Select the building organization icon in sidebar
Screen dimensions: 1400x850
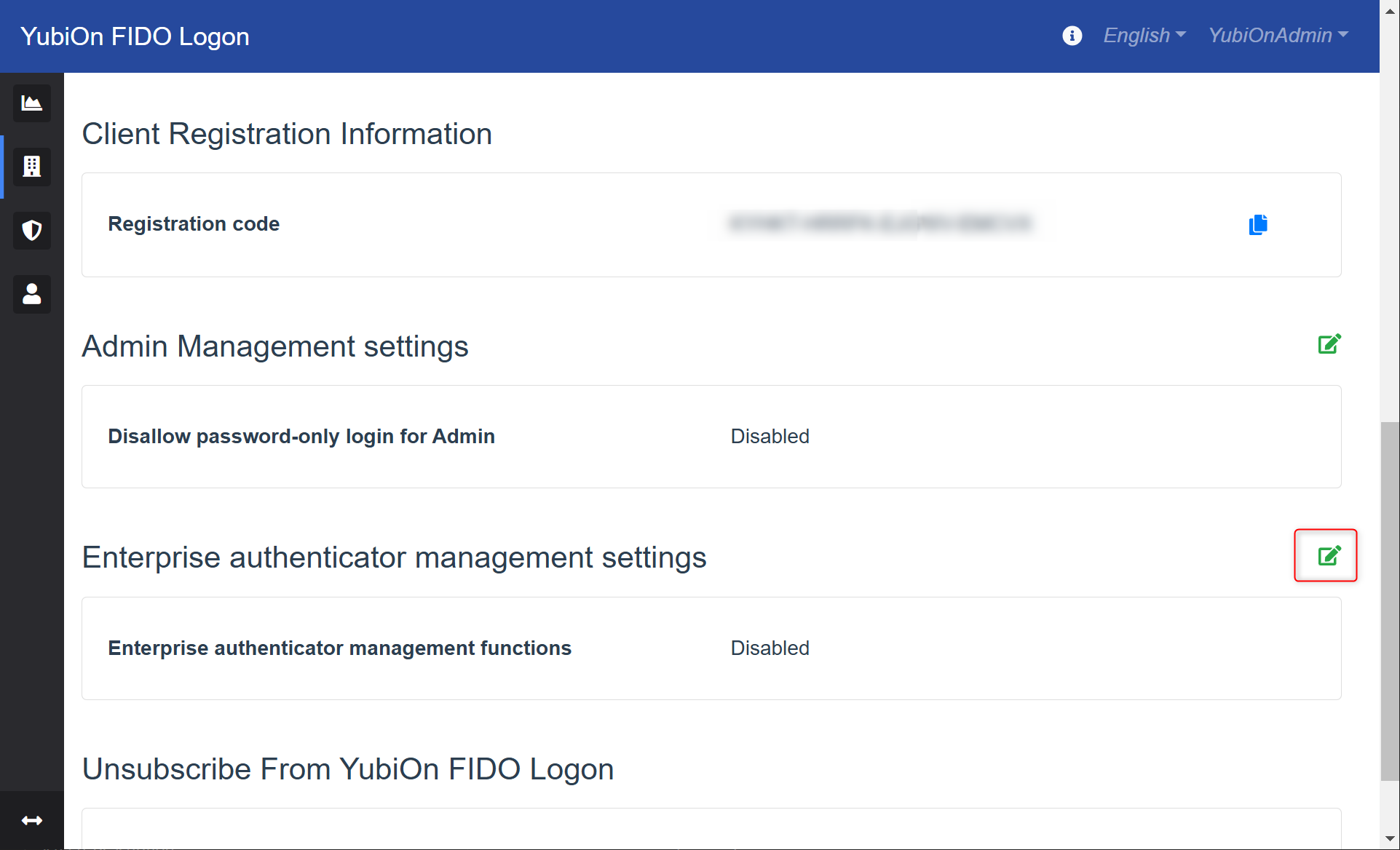32,167
